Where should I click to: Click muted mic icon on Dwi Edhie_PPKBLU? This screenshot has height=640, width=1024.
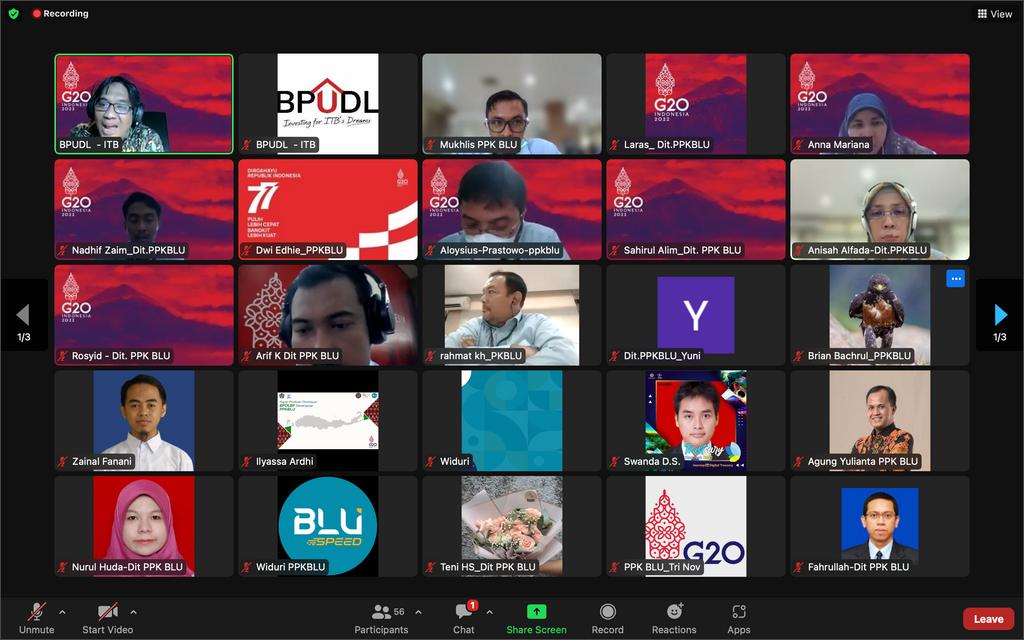247,250
